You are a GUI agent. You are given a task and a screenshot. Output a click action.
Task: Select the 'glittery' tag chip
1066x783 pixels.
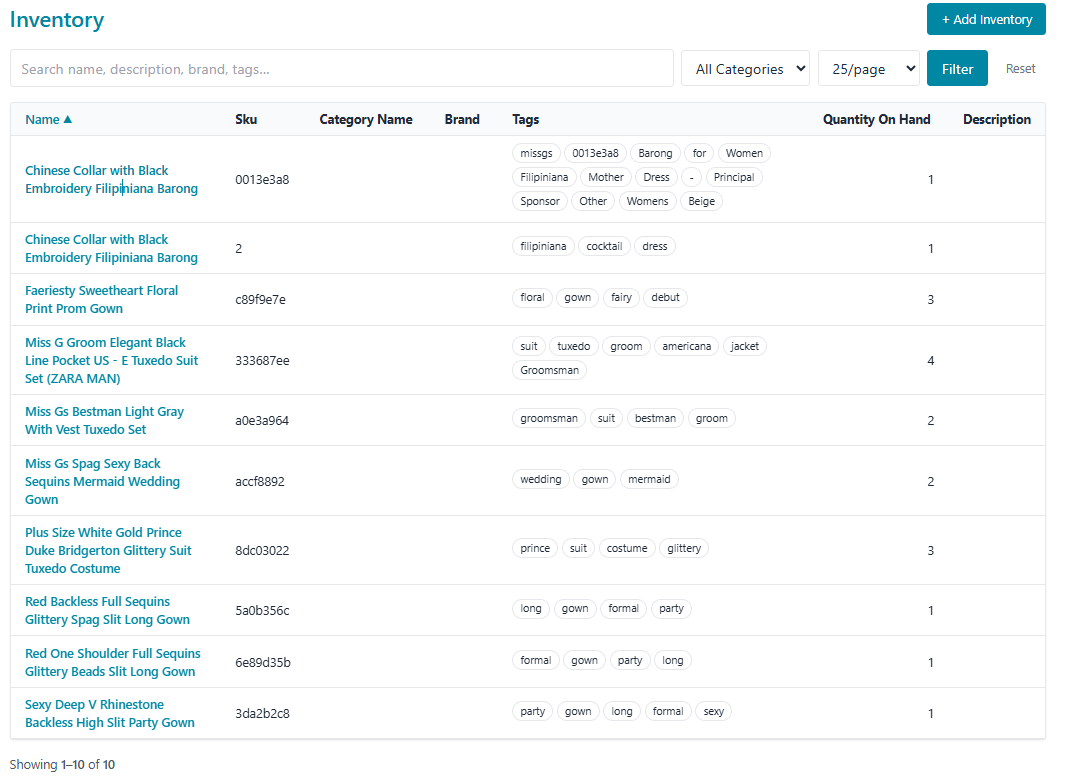click(x=684, y=548)
